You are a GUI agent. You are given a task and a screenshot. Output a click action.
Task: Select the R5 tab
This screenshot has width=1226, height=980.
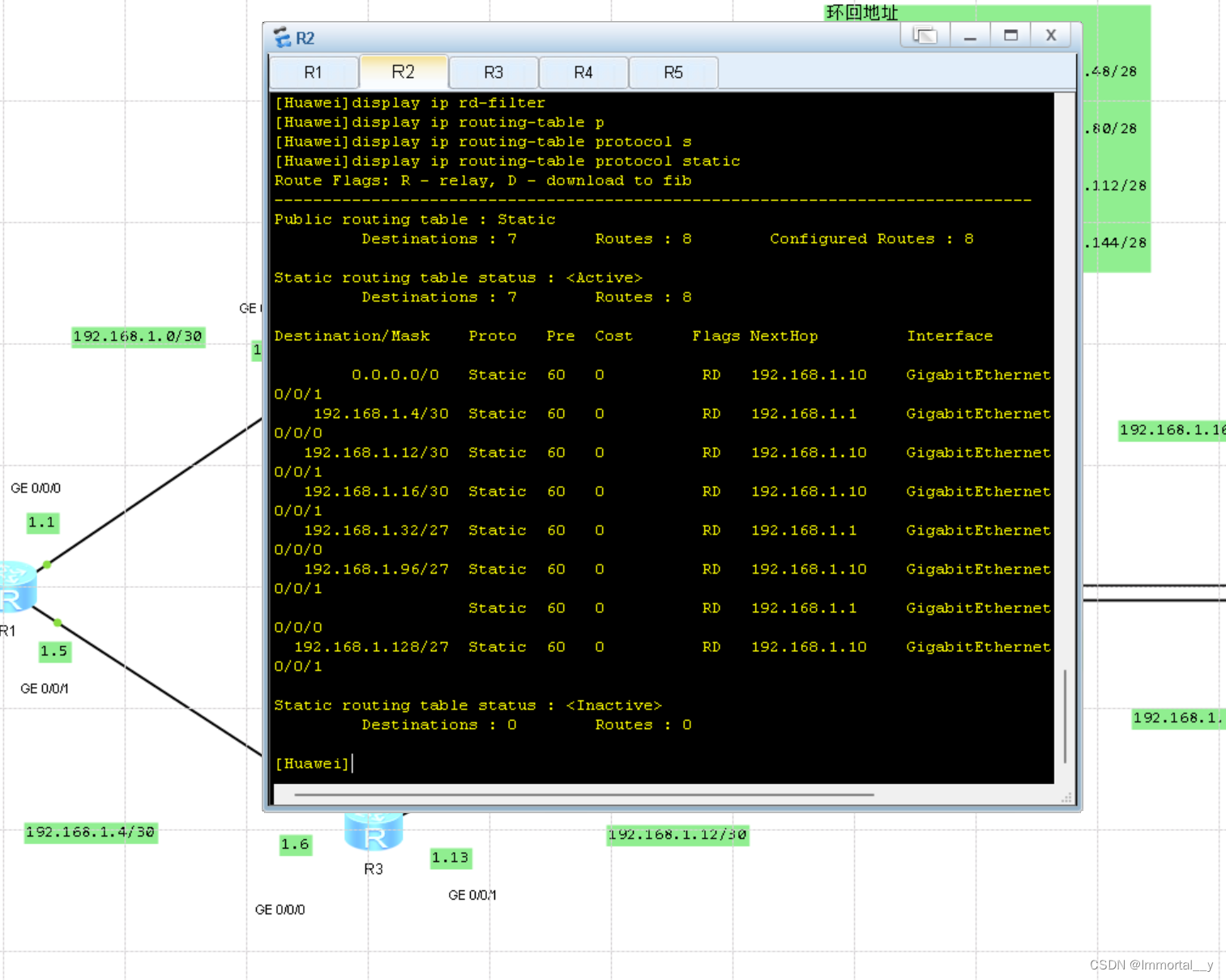(x=673, y=73)
